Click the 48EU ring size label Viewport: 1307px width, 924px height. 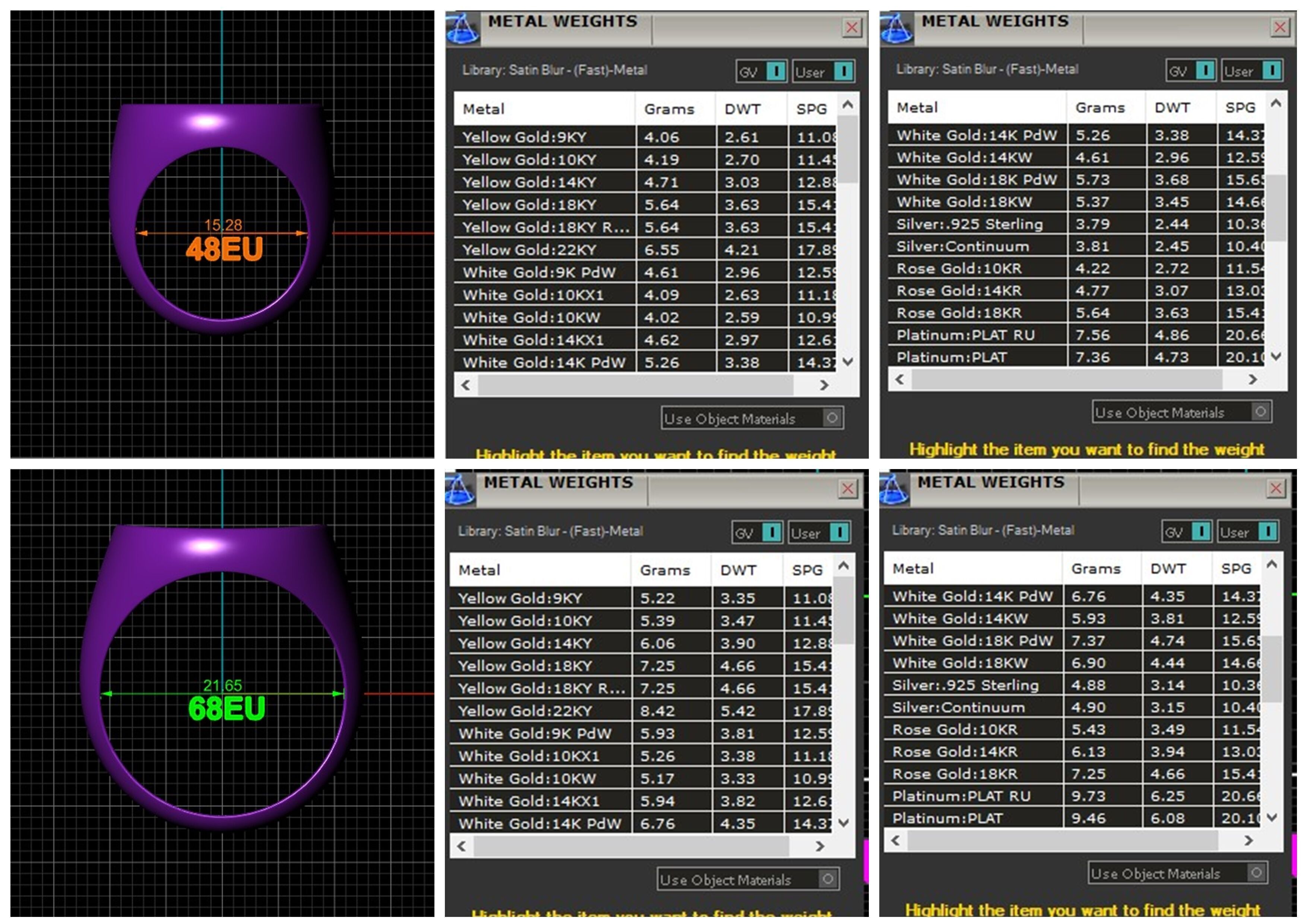(x=224, y=249)
